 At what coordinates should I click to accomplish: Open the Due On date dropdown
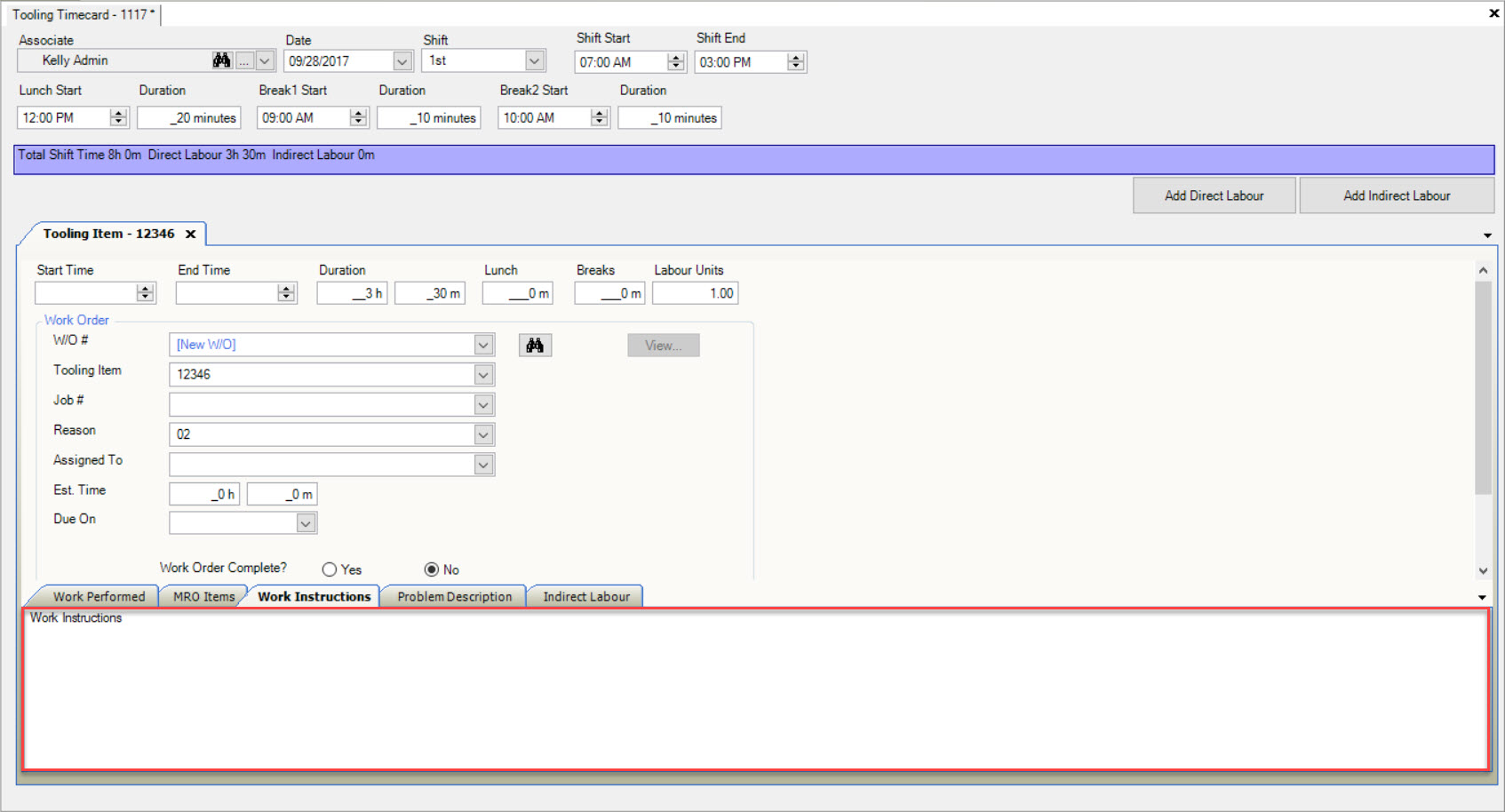pyautogui.click(x=306, y=523)
